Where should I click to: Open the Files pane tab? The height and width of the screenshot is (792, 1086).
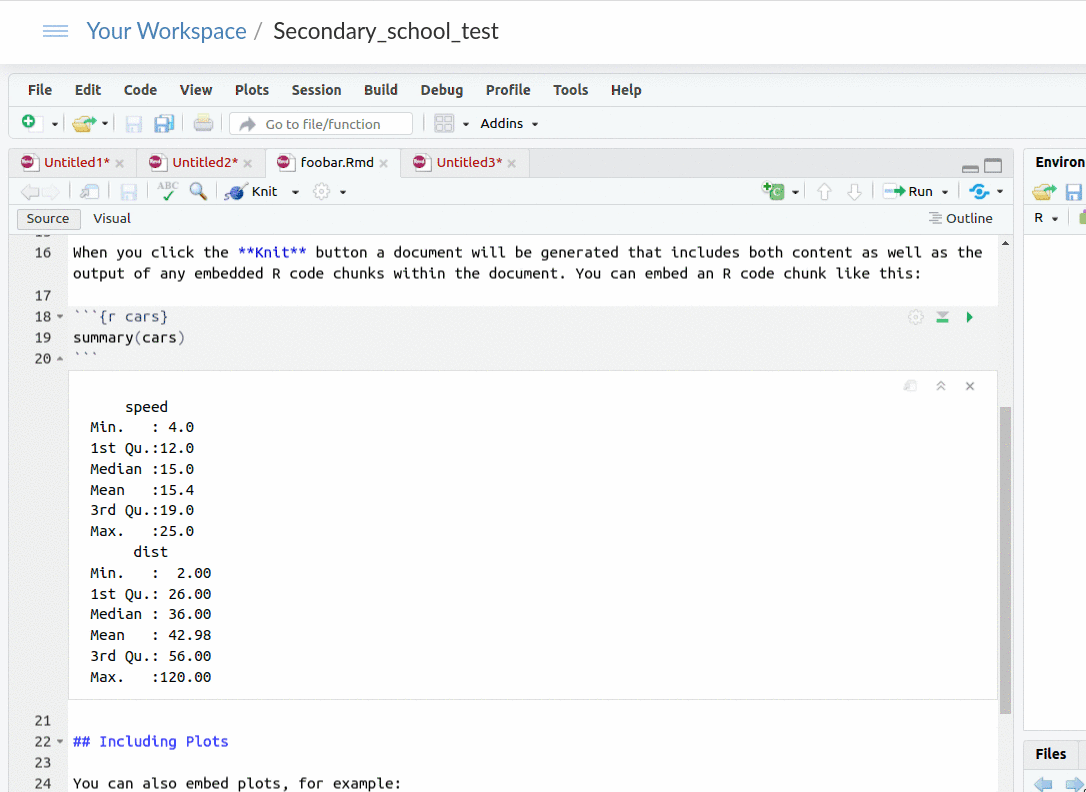tap(1051, 755)
